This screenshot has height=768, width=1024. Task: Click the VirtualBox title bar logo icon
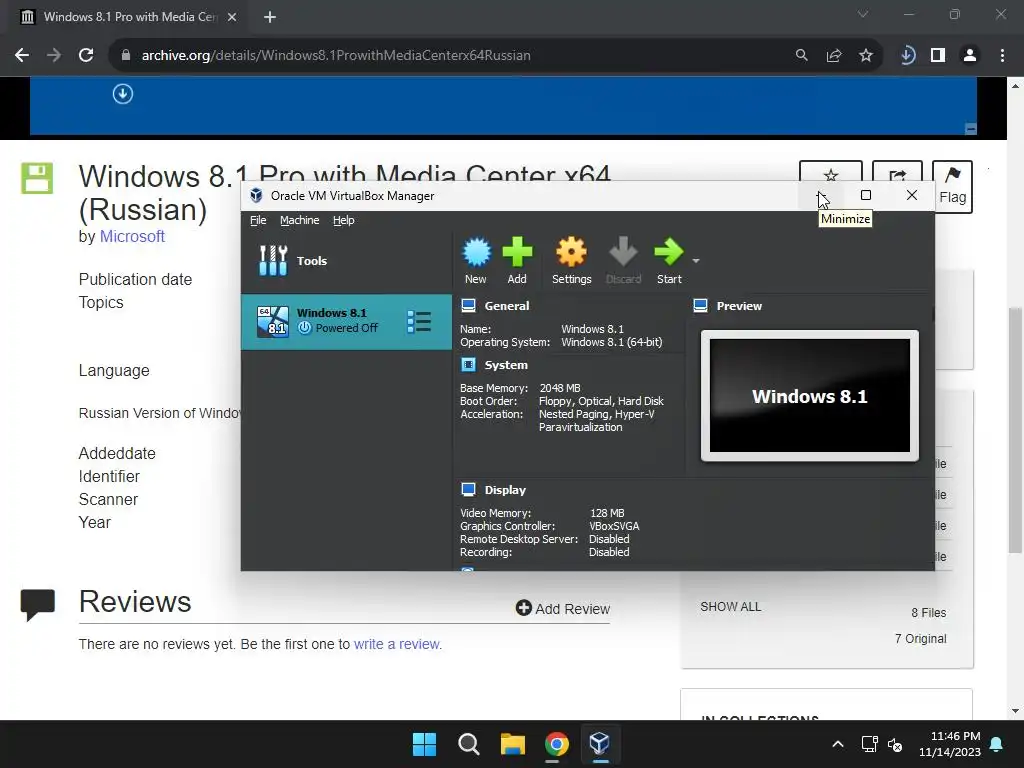(x=257, y=195)
